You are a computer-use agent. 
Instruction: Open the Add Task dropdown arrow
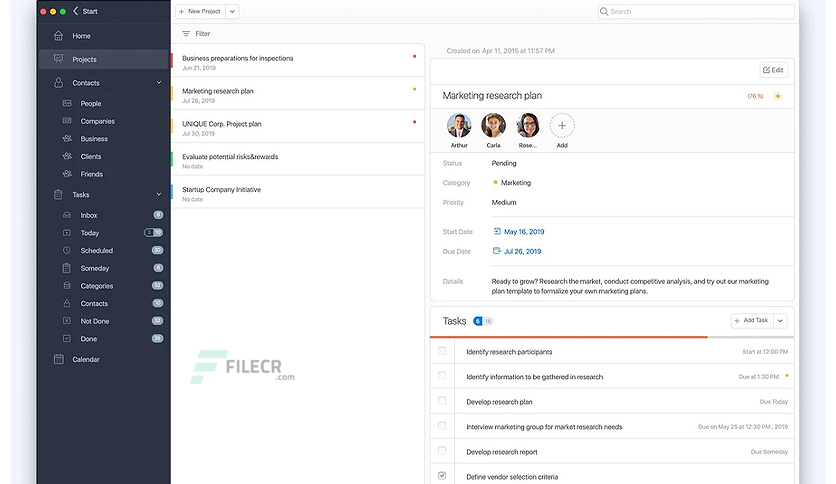(781, 321)
